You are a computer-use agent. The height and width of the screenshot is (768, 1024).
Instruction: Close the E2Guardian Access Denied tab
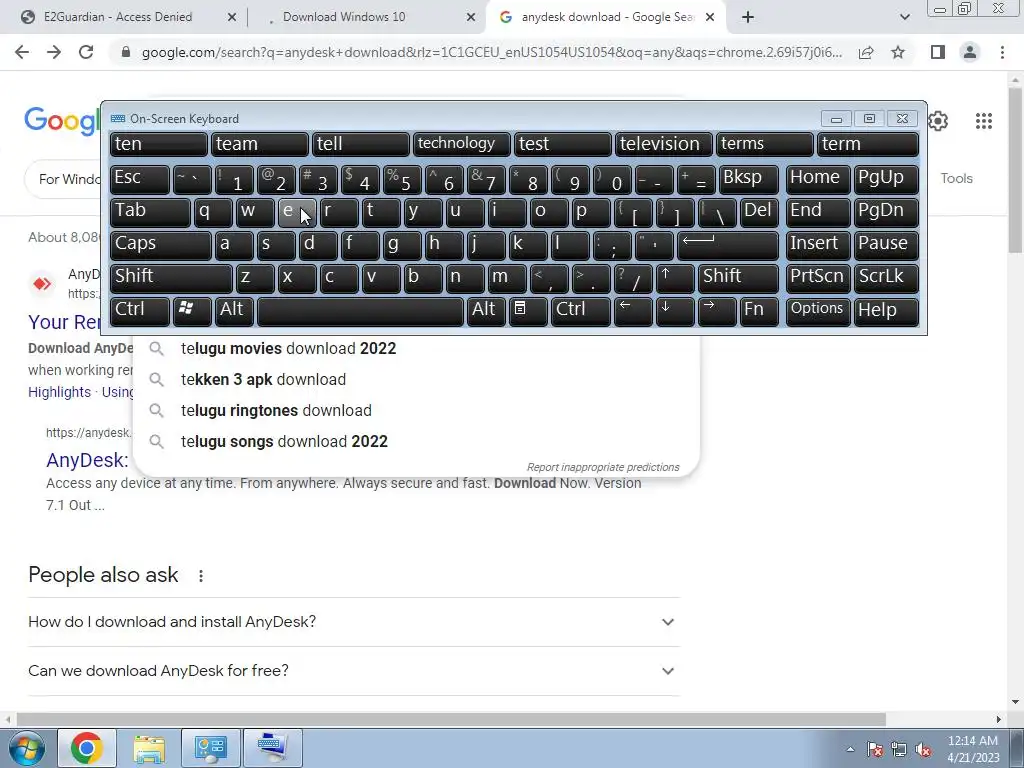[x=232, y=18]
